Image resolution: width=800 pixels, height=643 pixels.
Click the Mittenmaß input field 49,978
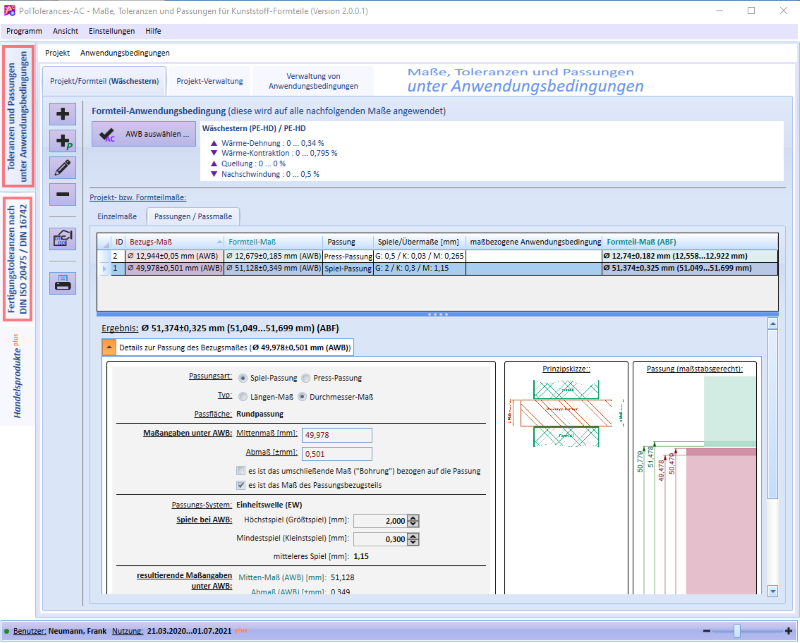(337, 435)
